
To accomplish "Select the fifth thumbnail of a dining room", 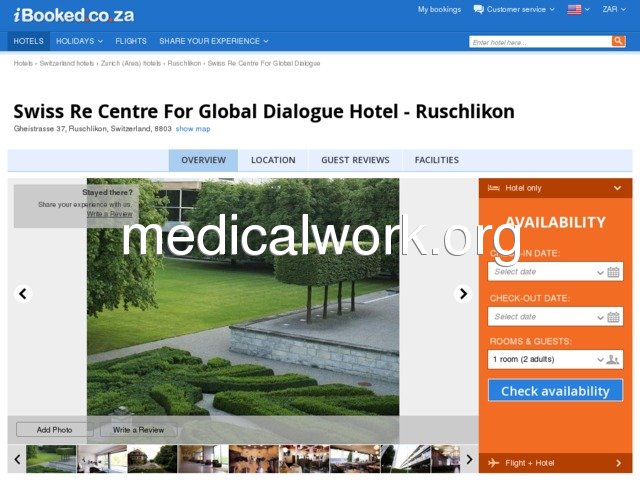I will click(253, 459).
